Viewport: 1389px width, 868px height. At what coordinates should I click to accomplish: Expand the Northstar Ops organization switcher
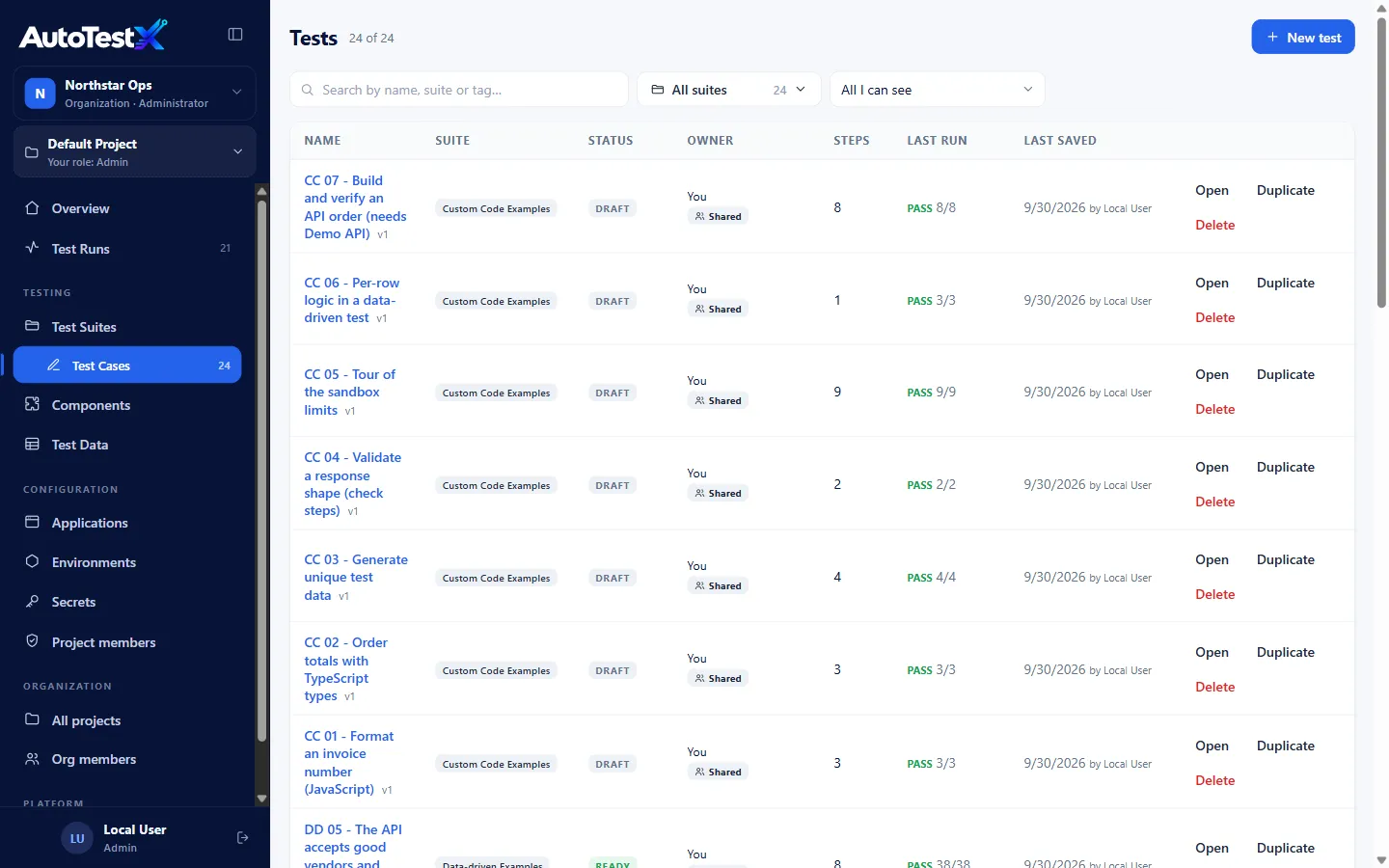click(x=135, y=94)
